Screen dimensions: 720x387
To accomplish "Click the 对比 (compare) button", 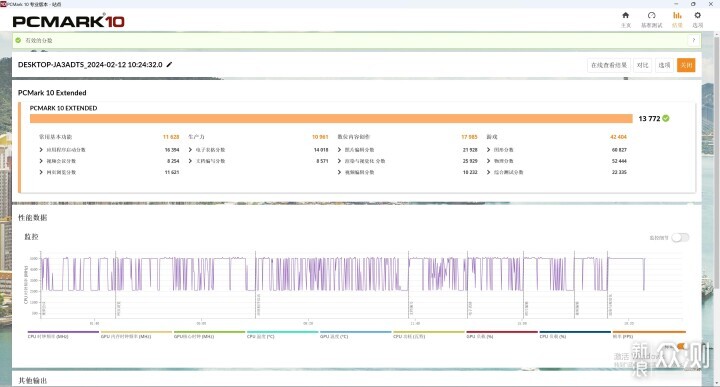I will point(642,65).
